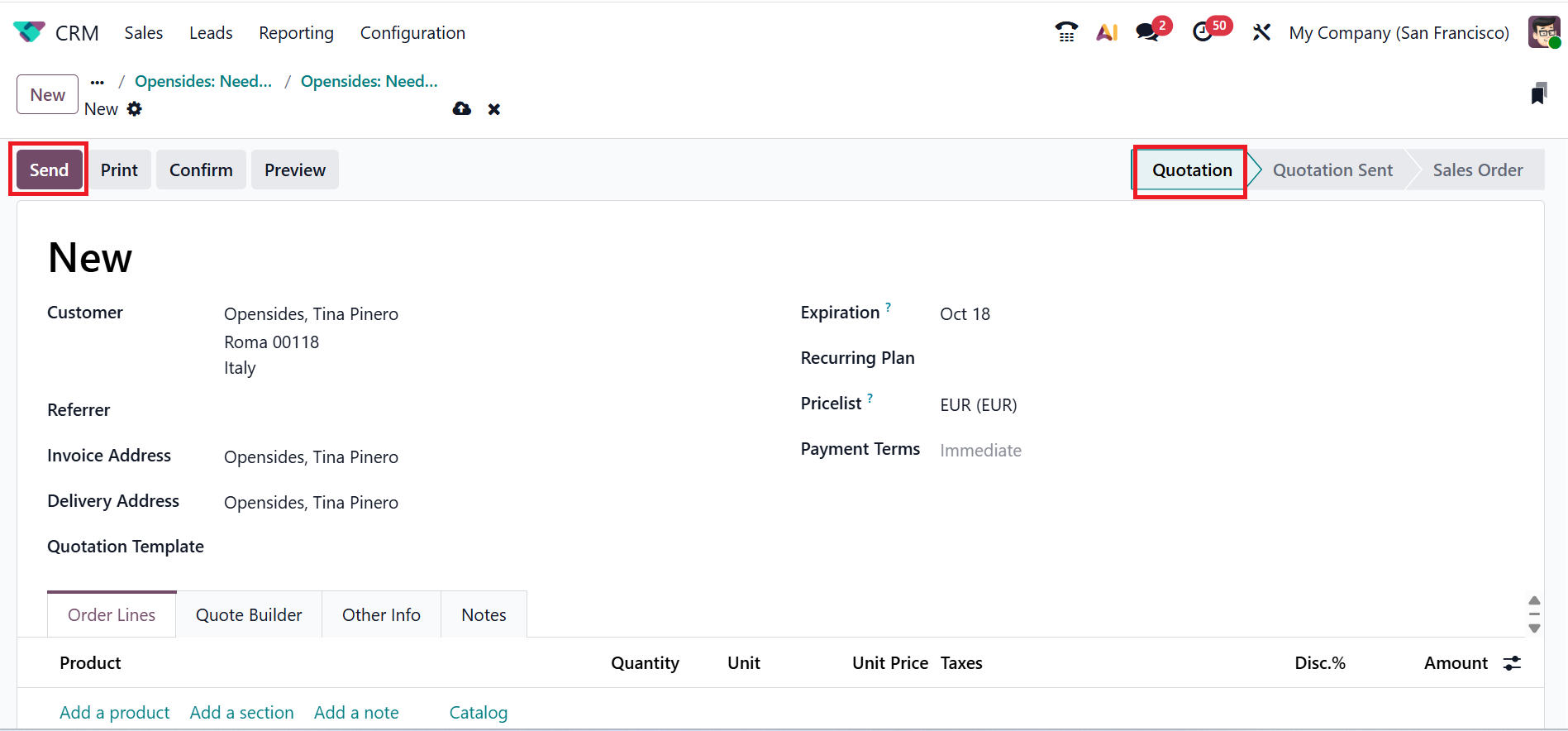This screenshot has height=731, width=1568.
Task: Open the Reporting menu
Action: click(x=296, y=33)
